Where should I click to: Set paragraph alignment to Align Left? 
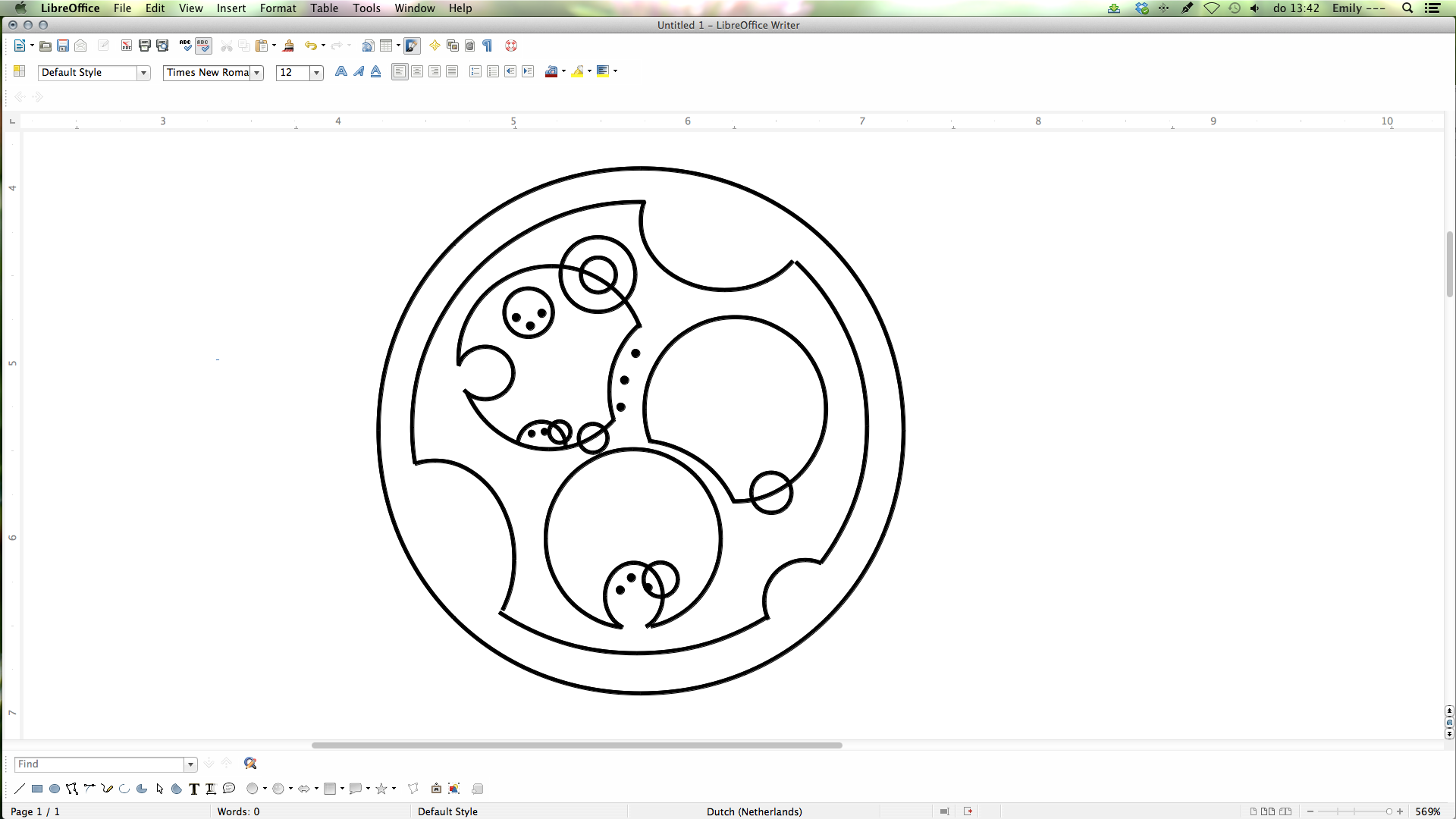pyautogui.click(x=400, y=71)
